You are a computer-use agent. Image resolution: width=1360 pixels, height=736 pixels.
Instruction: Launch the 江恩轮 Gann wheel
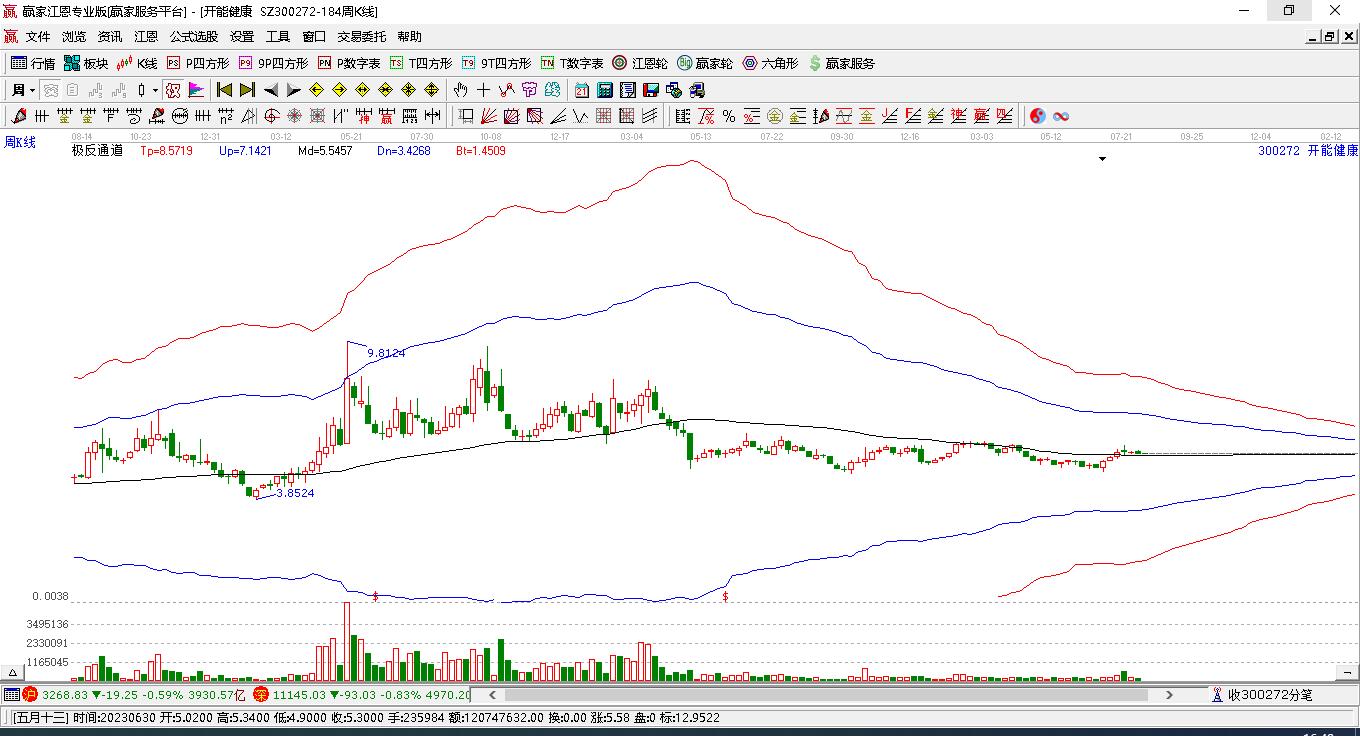640,63
